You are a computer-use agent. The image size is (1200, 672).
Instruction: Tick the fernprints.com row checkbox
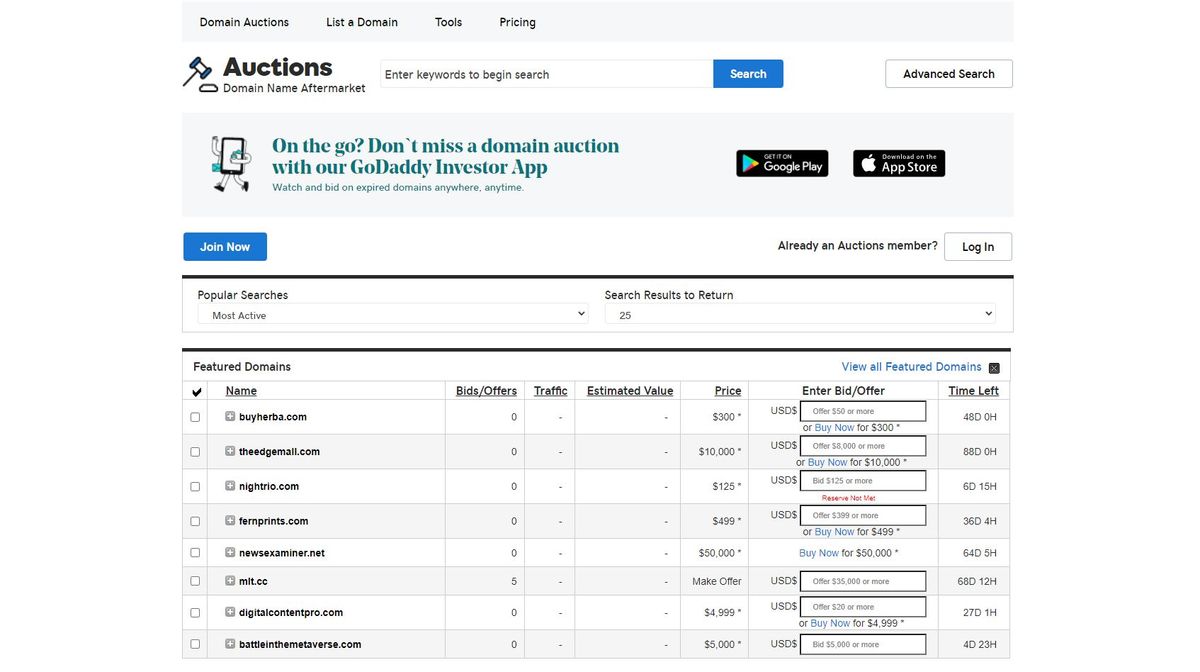(x=195, y=521)
